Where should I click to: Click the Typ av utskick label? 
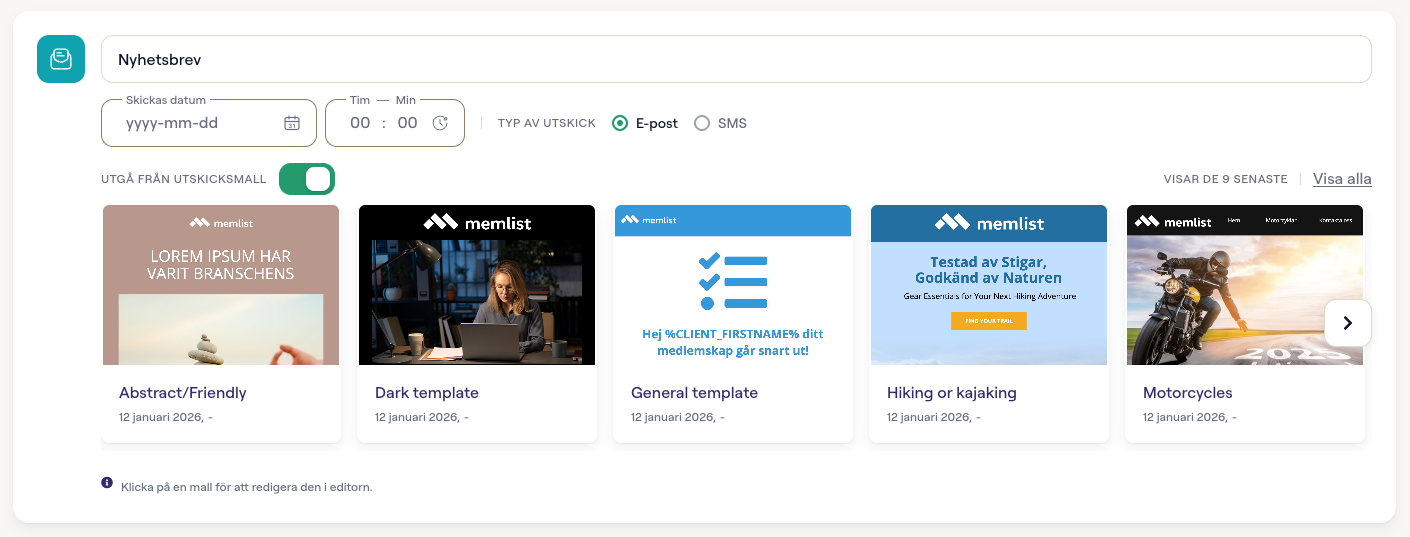pyautogui.click(x=547, y=123)
